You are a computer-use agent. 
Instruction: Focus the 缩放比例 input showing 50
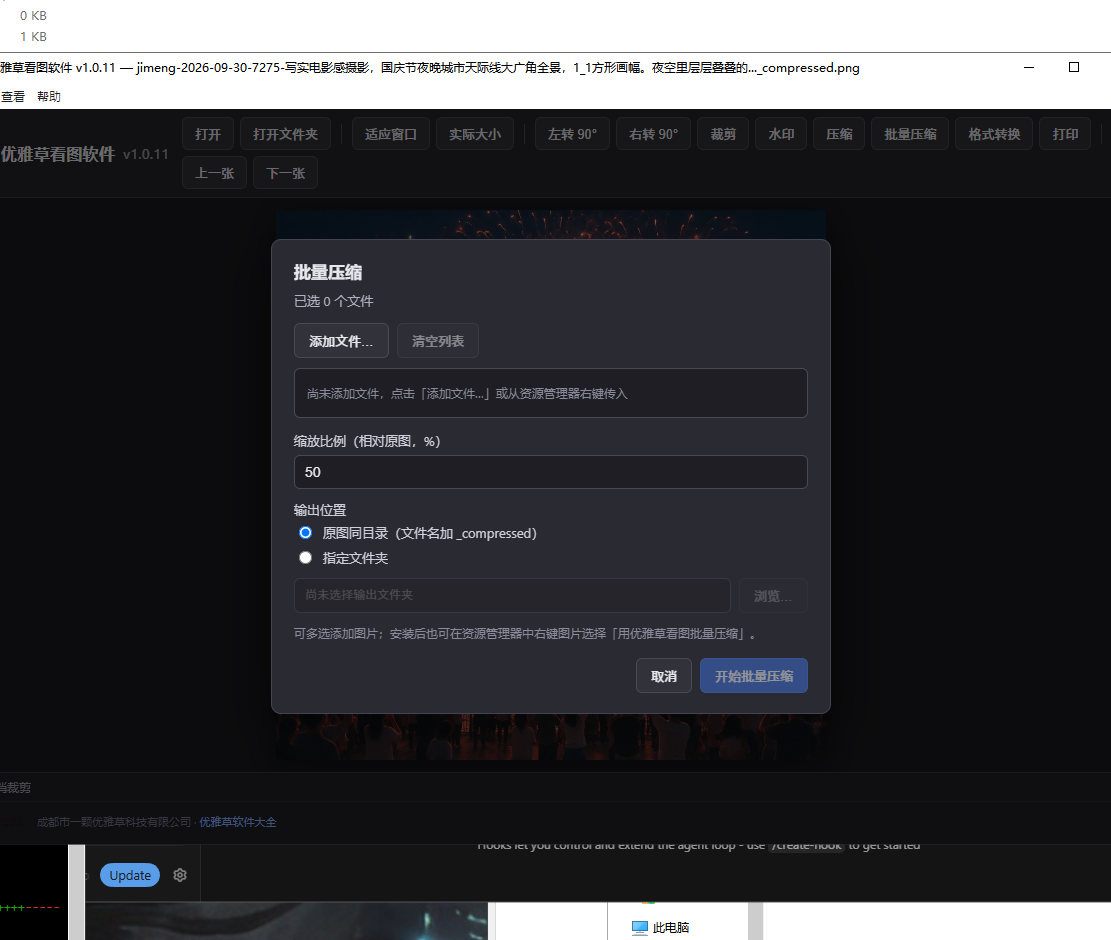551,472
